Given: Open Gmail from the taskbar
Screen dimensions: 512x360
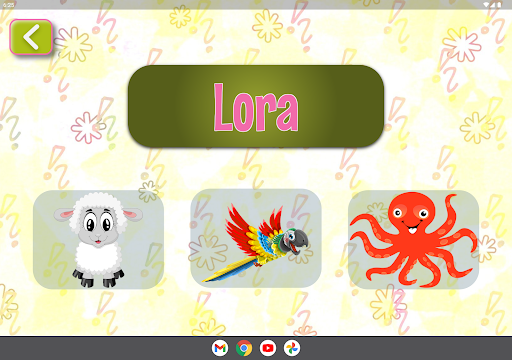Looking at the screenshot, I should tap(220, 348).
